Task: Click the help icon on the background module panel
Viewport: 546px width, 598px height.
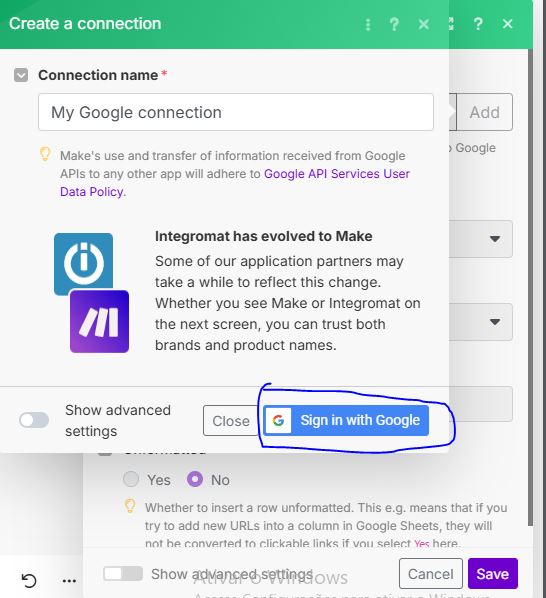Action: [x=478, y=24]
